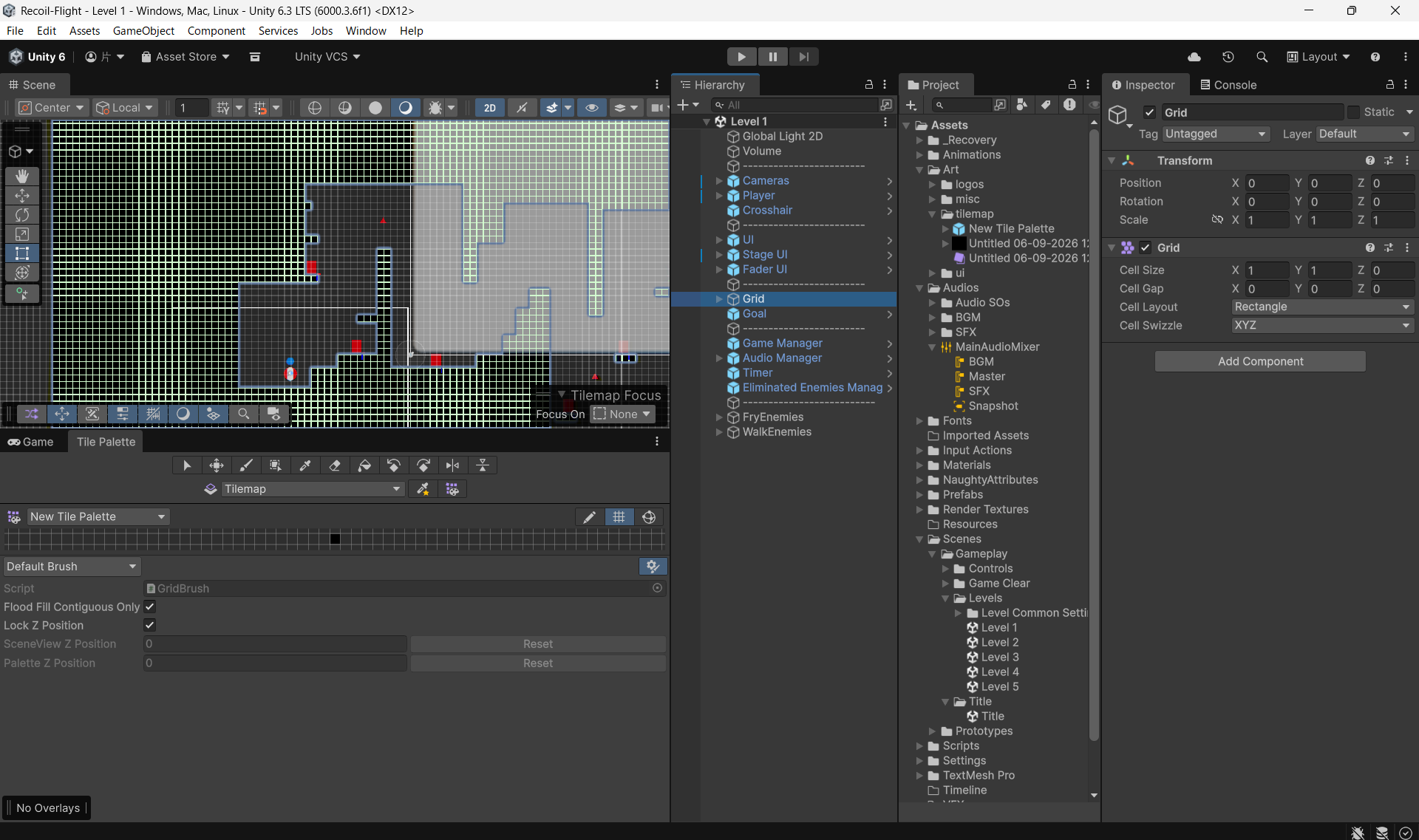This screenshot has height=840, width=1419.
Task: Pick the Tile Palette box fill tool
Action: [276, 465]
